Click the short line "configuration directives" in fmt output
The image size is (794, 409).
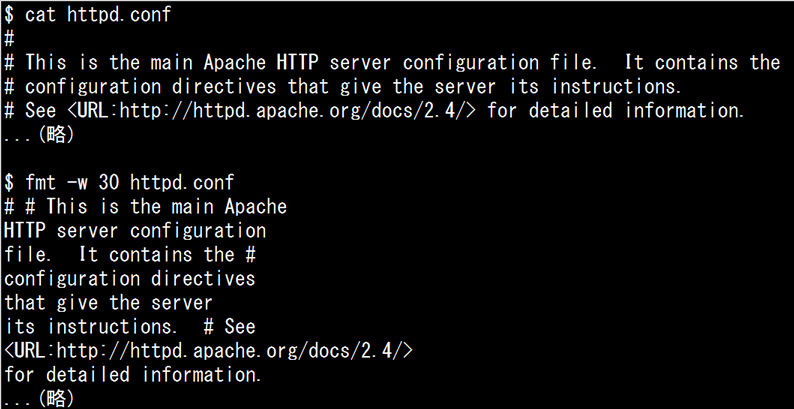click(129, 278)
